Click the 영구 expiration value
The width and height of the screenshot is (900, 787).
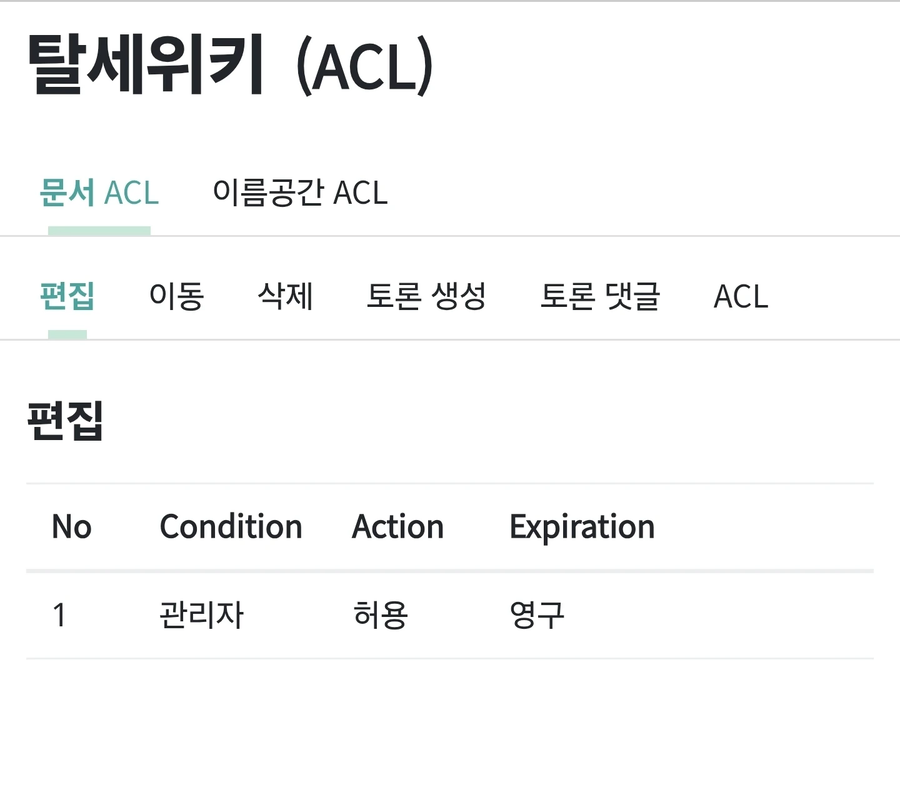coord(537,615)
